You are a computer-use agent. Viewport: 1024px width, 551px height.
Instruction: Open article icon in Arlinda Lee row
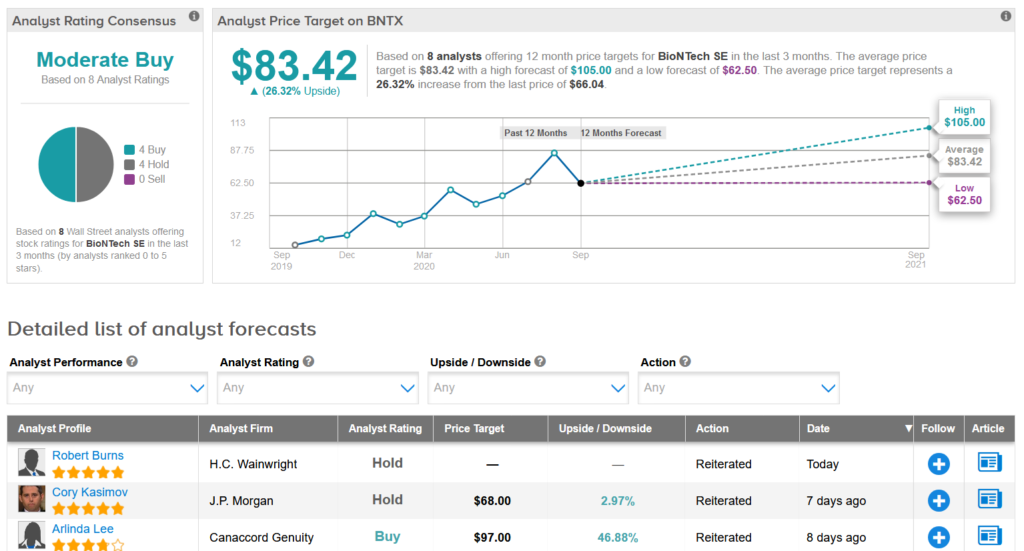coord(989,536)
